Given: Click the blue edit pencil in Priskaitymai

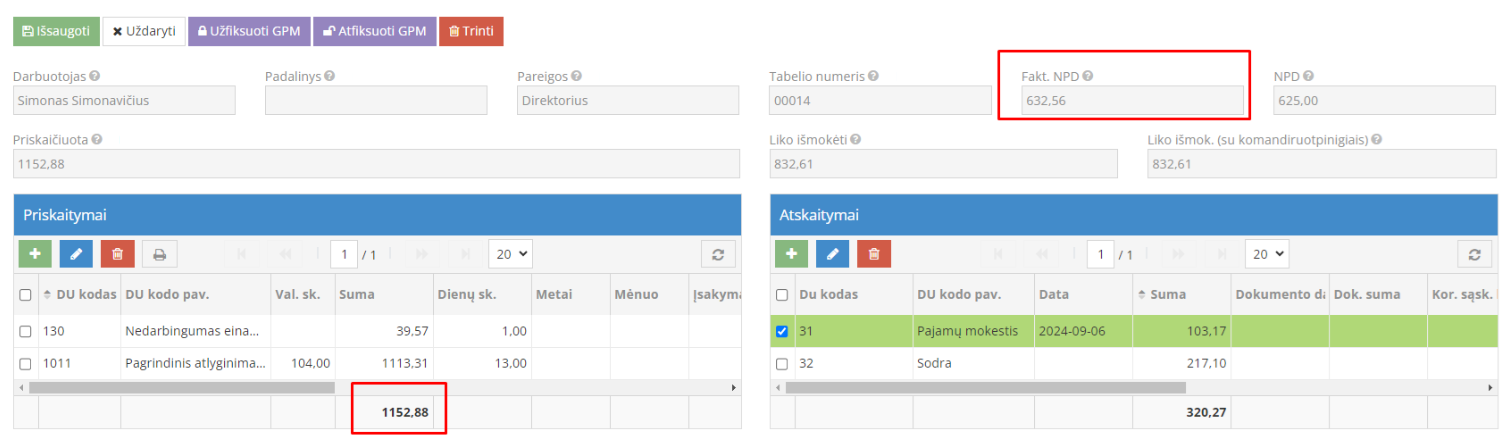Looking at the screenshot, I should tap(76, 254).
